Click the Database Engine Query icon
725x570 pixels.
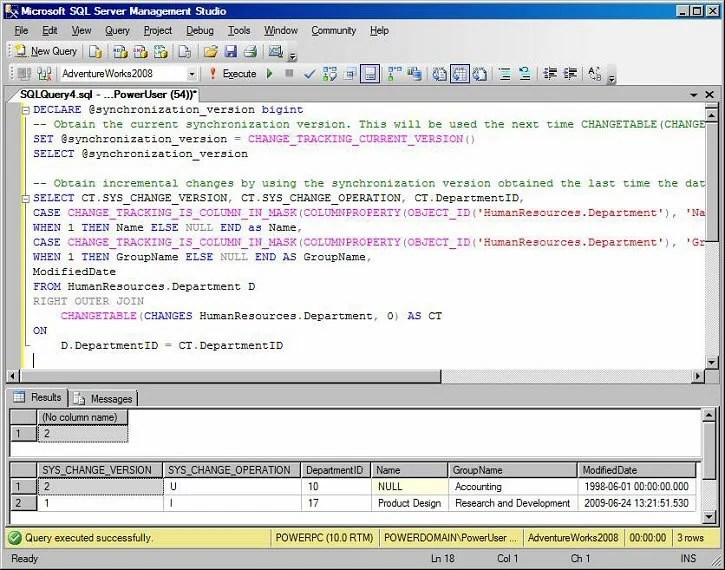pos(95,51)
